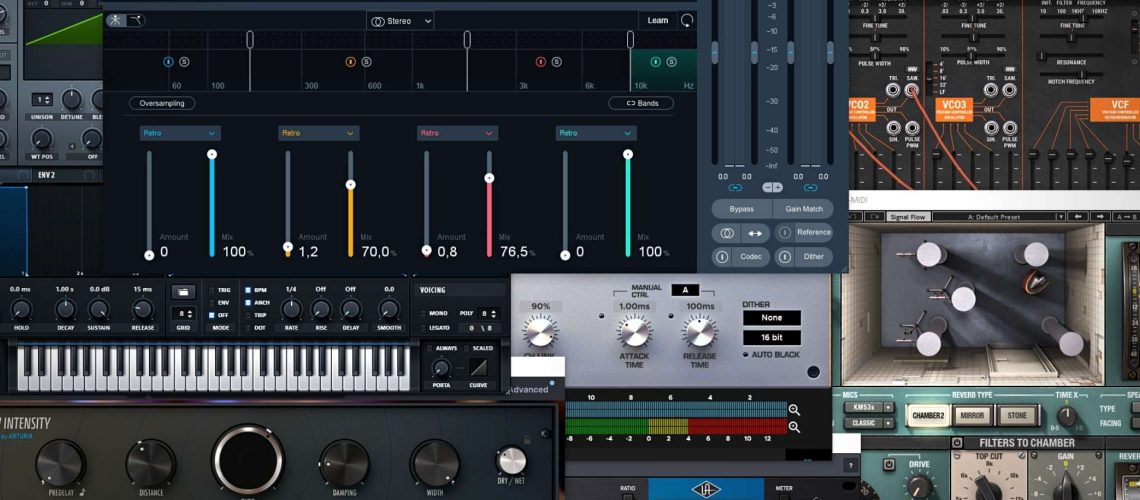This screenshot has height=500, width=1140.
Task: Click the upper magnifier icon beside blue meter
Action: (794, 410)
